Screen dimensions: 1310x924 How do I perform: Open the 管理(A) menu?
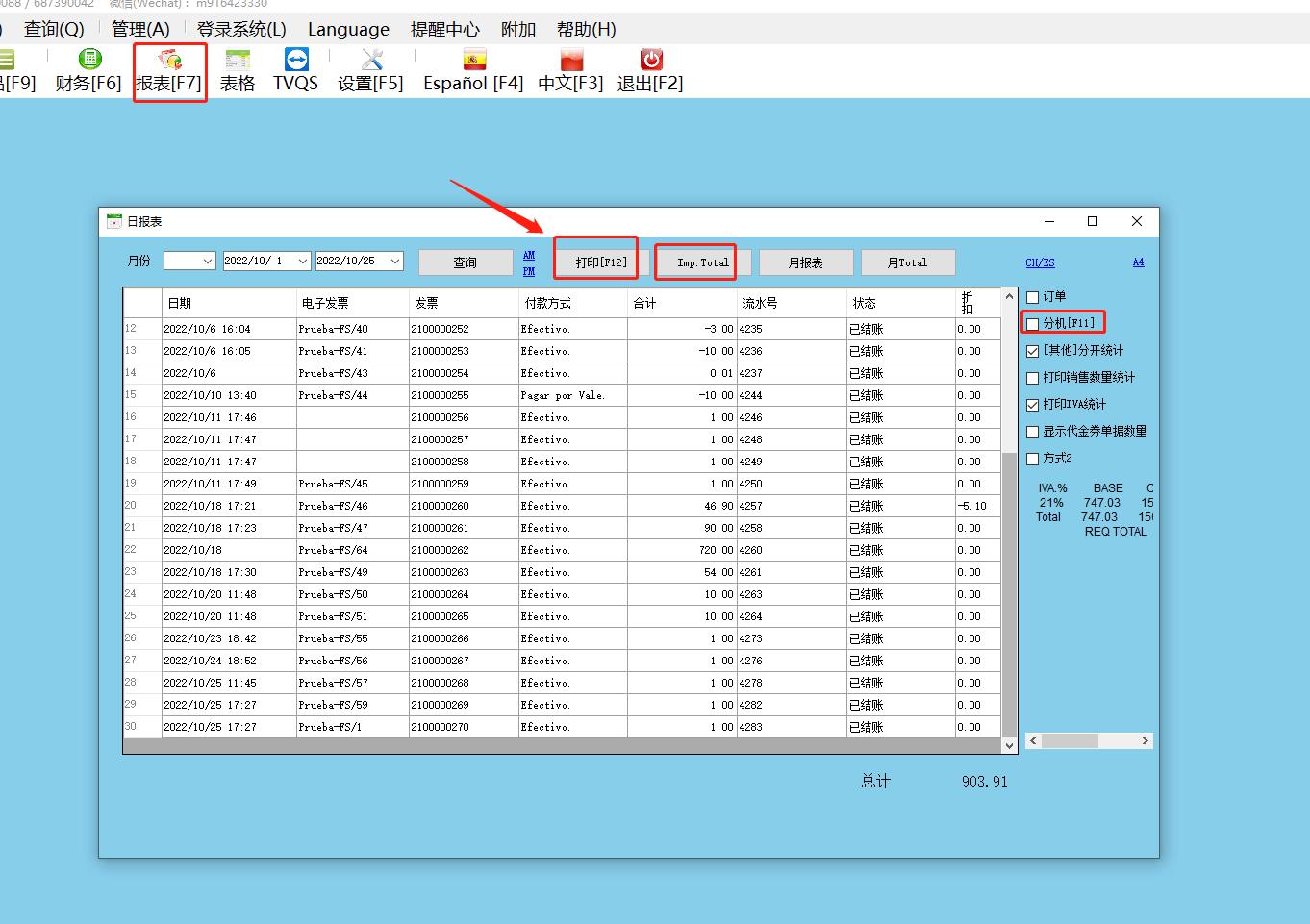140,29
